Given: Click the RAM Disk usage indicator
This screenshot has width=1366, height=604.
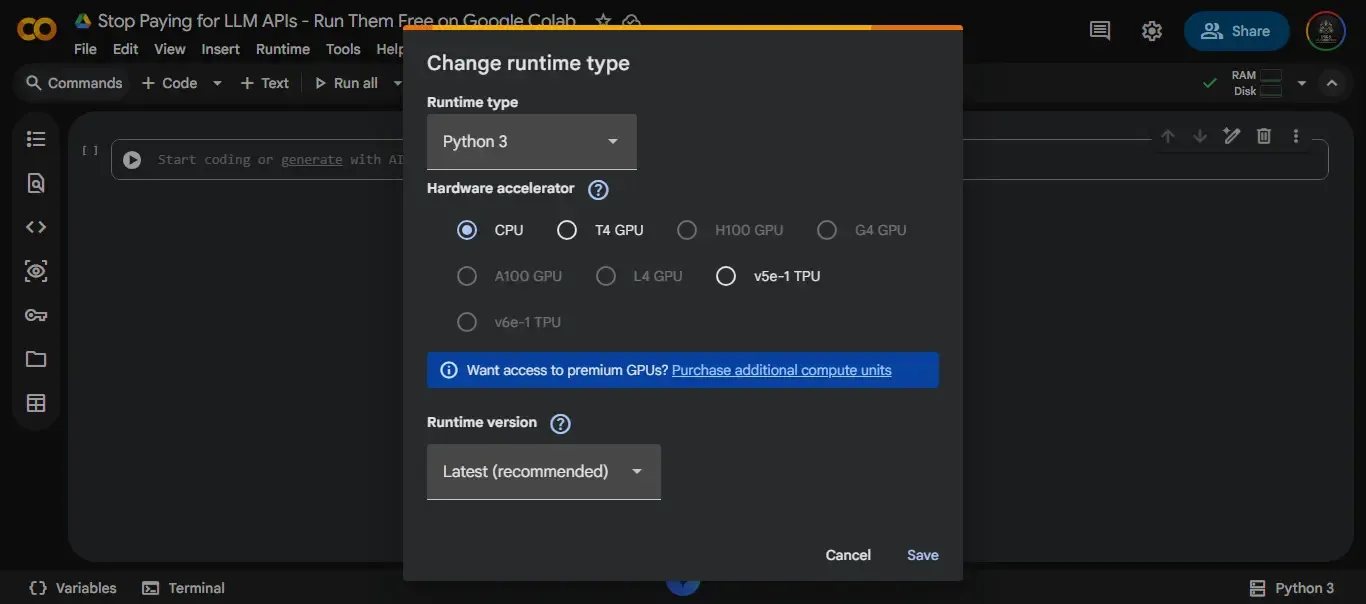Looking at the screenshot, I should click(x=1257, y=83).
